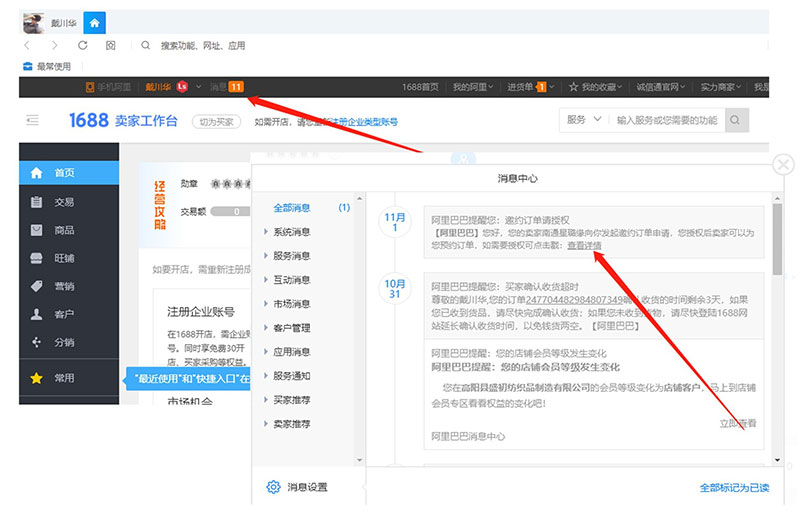This screenshot has height=518, width=800.
Task: Go back with the browser back arrow
Action: (x=27, y=45)
